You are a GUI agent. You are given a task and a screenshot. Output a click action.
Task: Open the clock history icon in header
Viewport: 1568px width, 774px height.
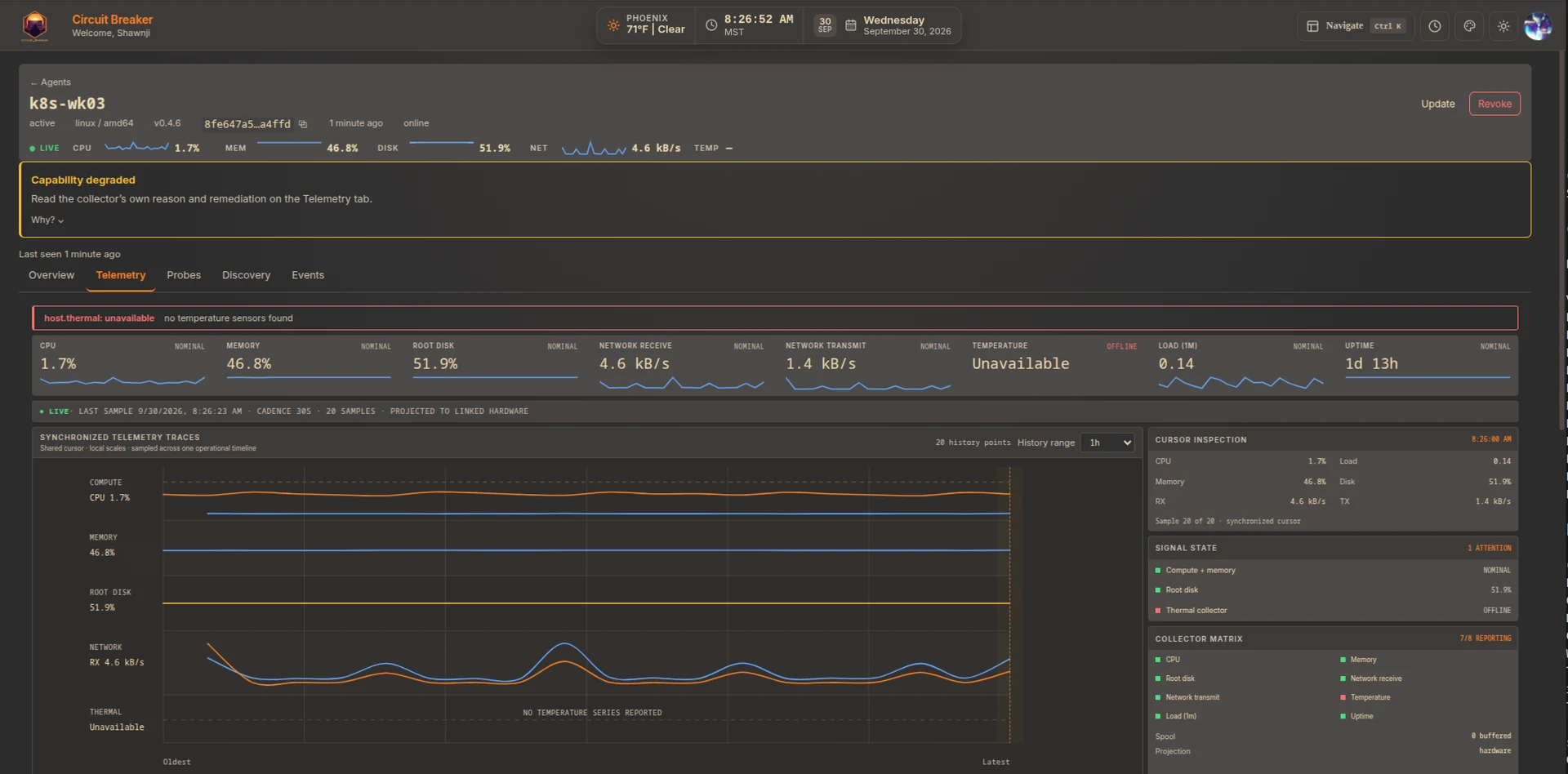click(x=1435, y=26)
